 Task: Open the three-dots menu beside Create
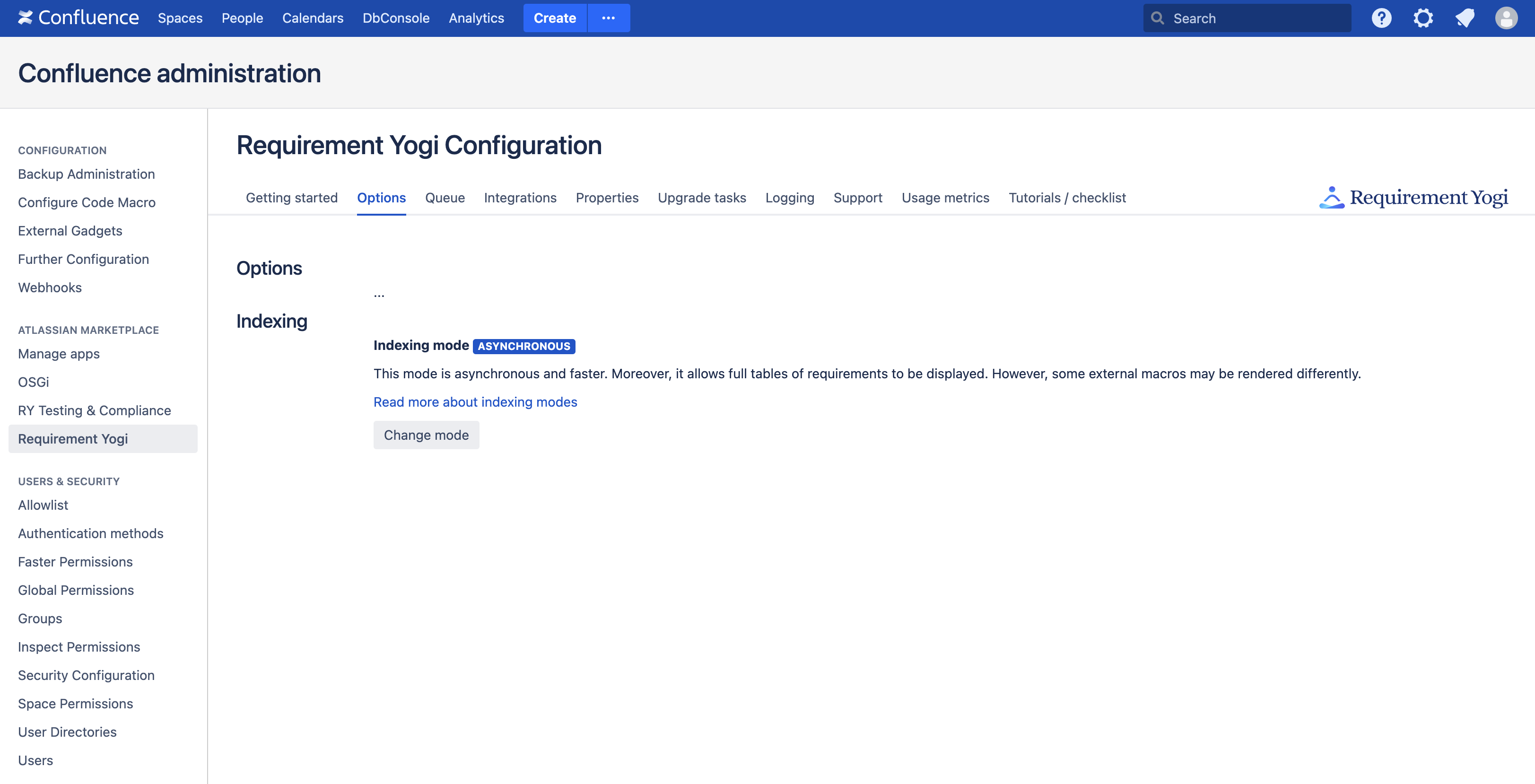point(609,18)
